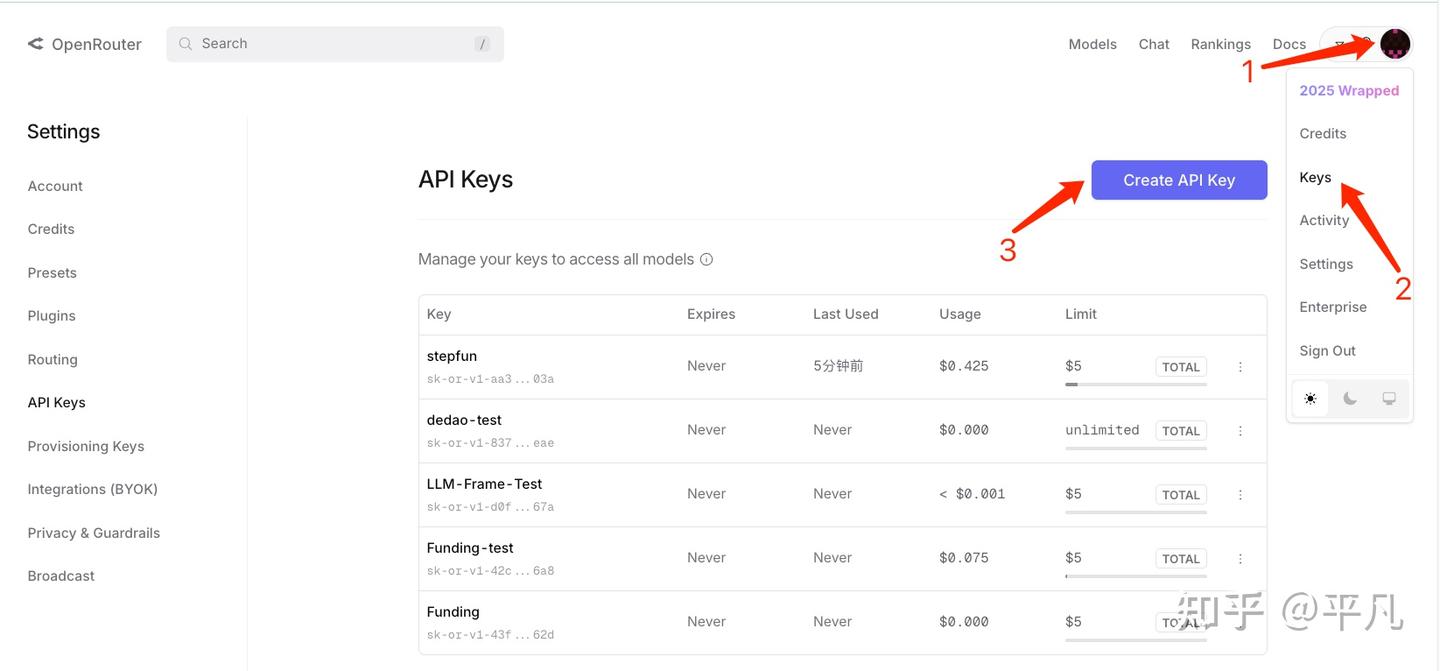Open Provisioning Keys settings page
Image resolution: width=1440 pixels, height=671 pixels.
point(86,446)
